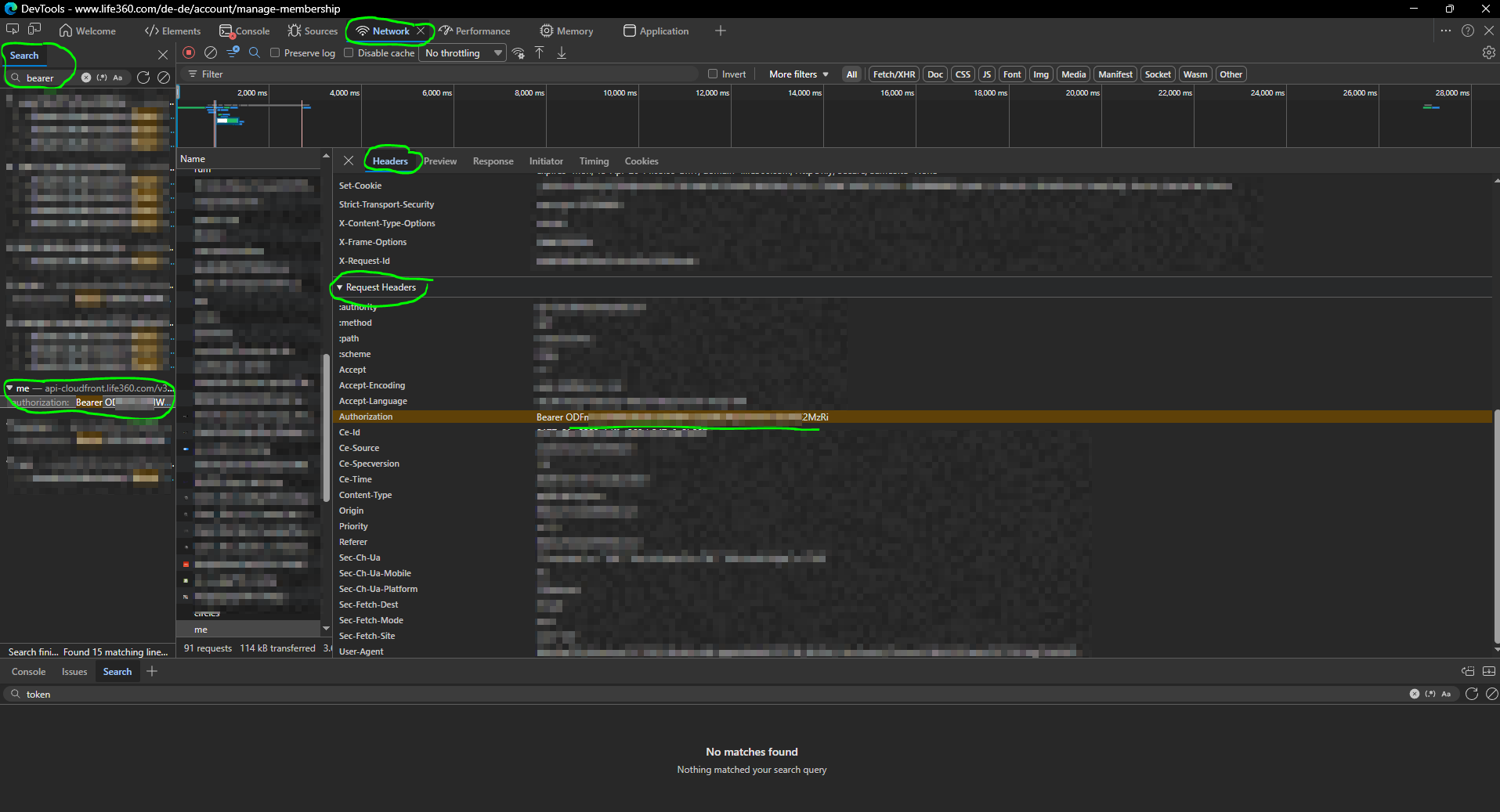Expand the More filters dropdown
This screenshot has height=812, width=1500.
coord(798,74)
